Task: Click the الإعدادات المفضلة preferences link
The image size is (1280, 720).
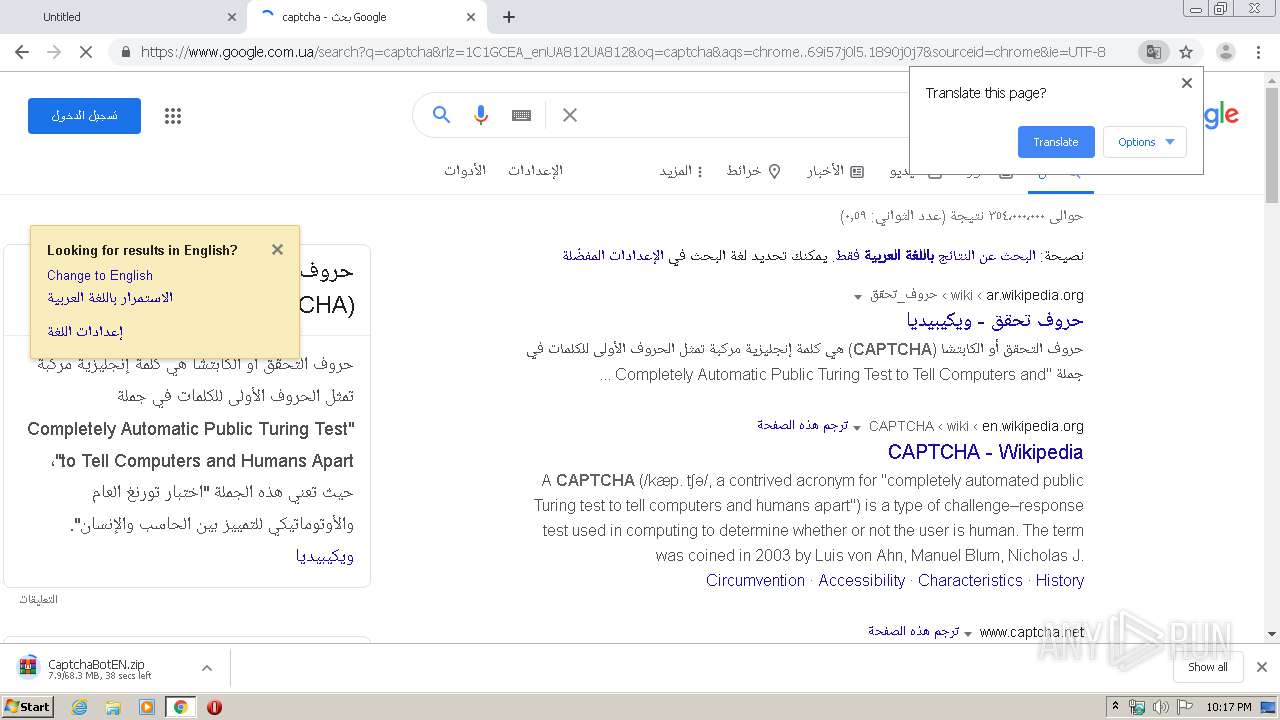Action: click(613, 256)
